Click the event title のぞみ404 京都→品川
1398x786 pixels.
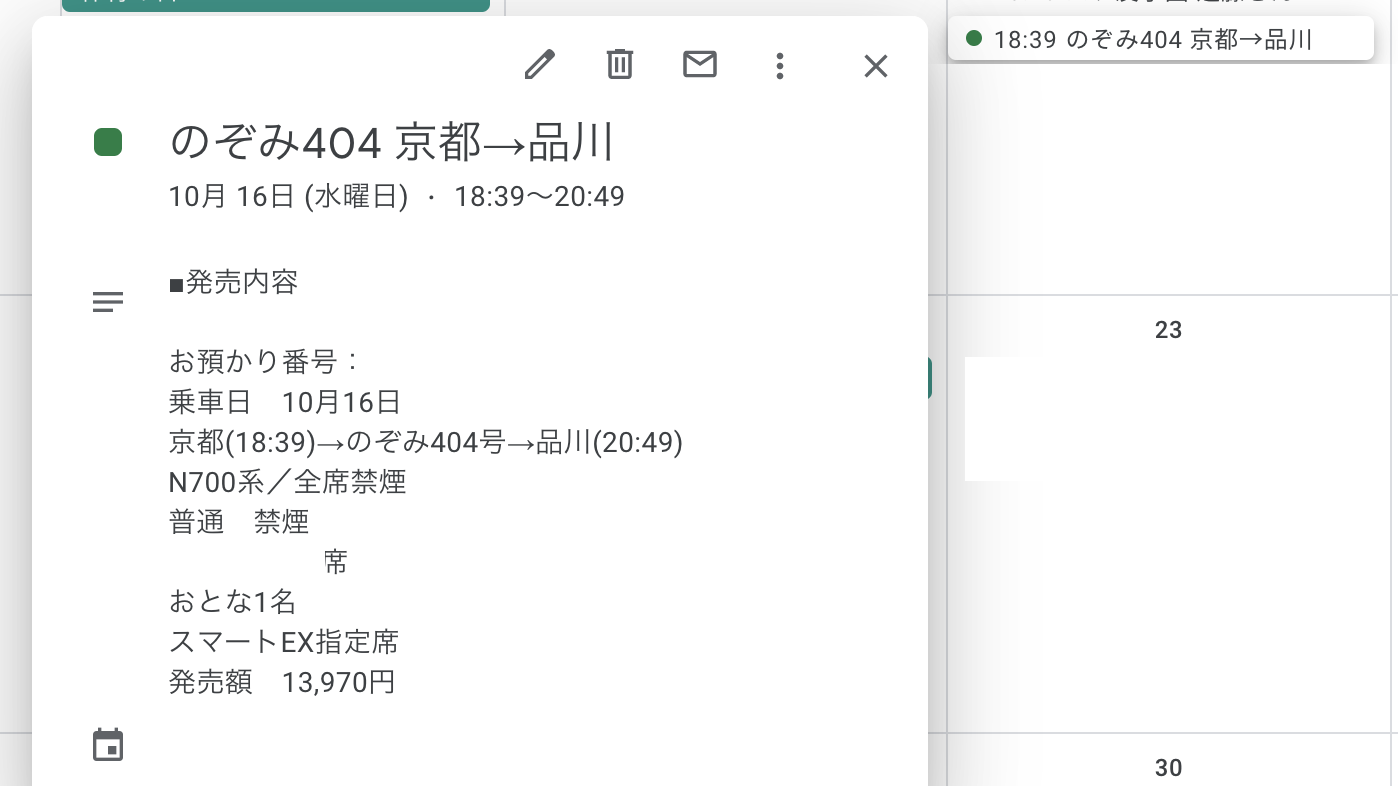coord(391,143)
